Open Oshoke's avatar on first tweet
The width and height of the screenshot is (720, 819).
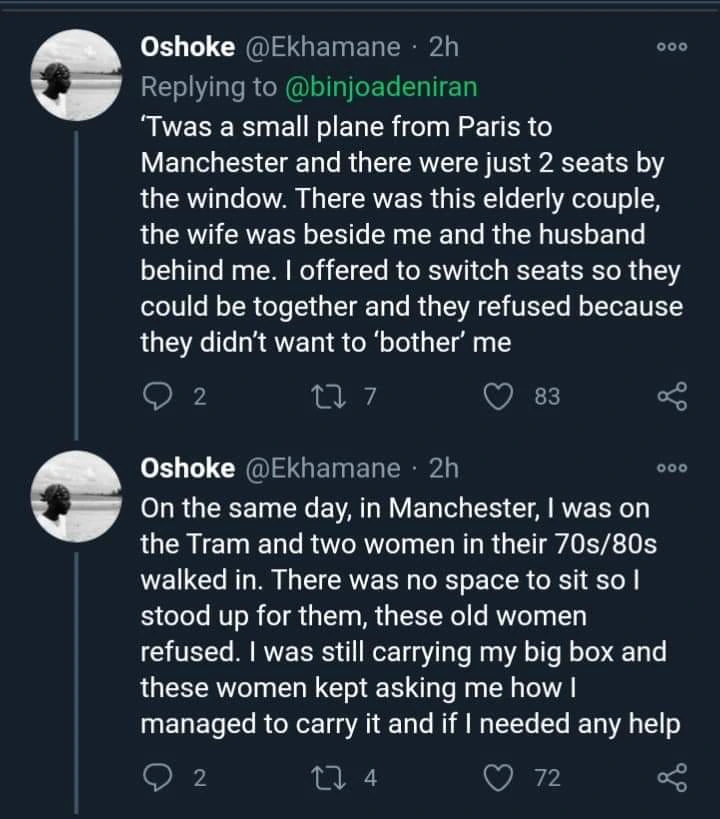(x=78, y=75)
